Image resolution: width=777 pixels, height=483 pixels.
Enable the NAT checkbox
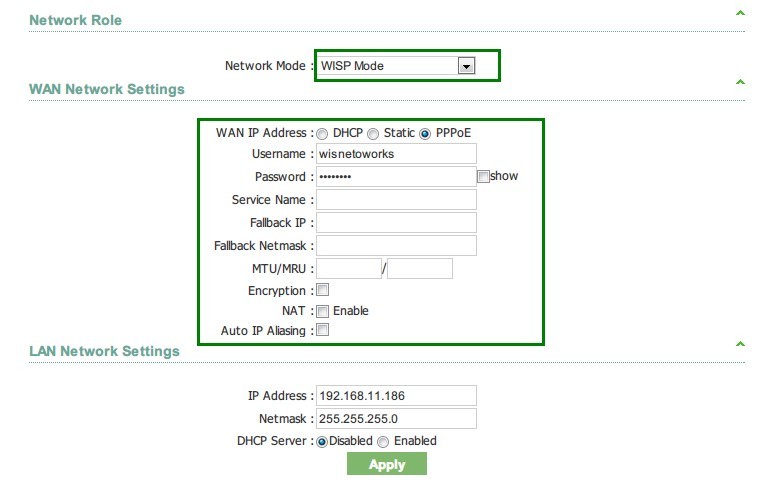(323, 311)
